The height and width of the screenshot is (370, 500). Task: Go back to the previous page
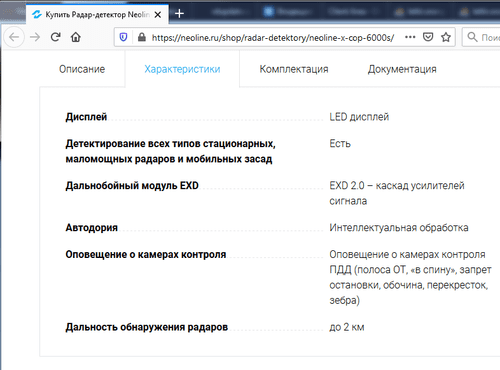(x=14, y=37)
